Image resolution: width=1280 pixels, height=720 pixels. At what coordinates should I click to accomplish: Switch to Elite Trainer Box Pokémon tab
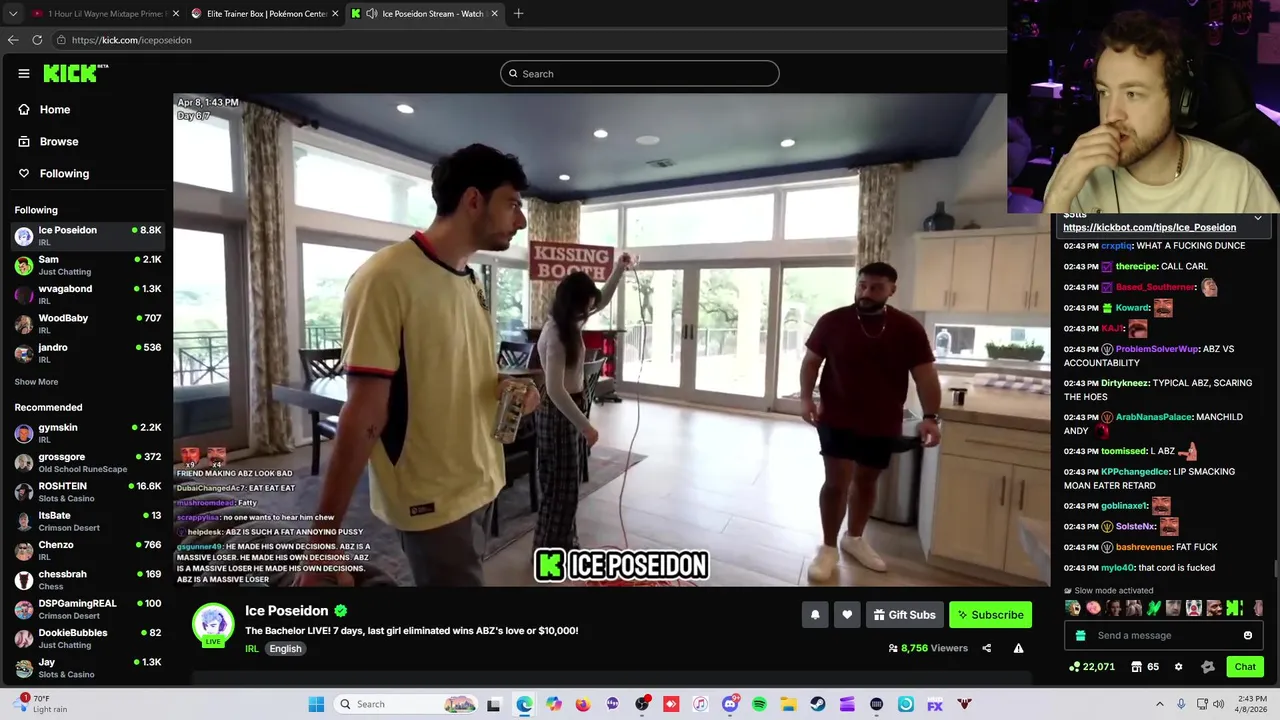pos(265,13)
